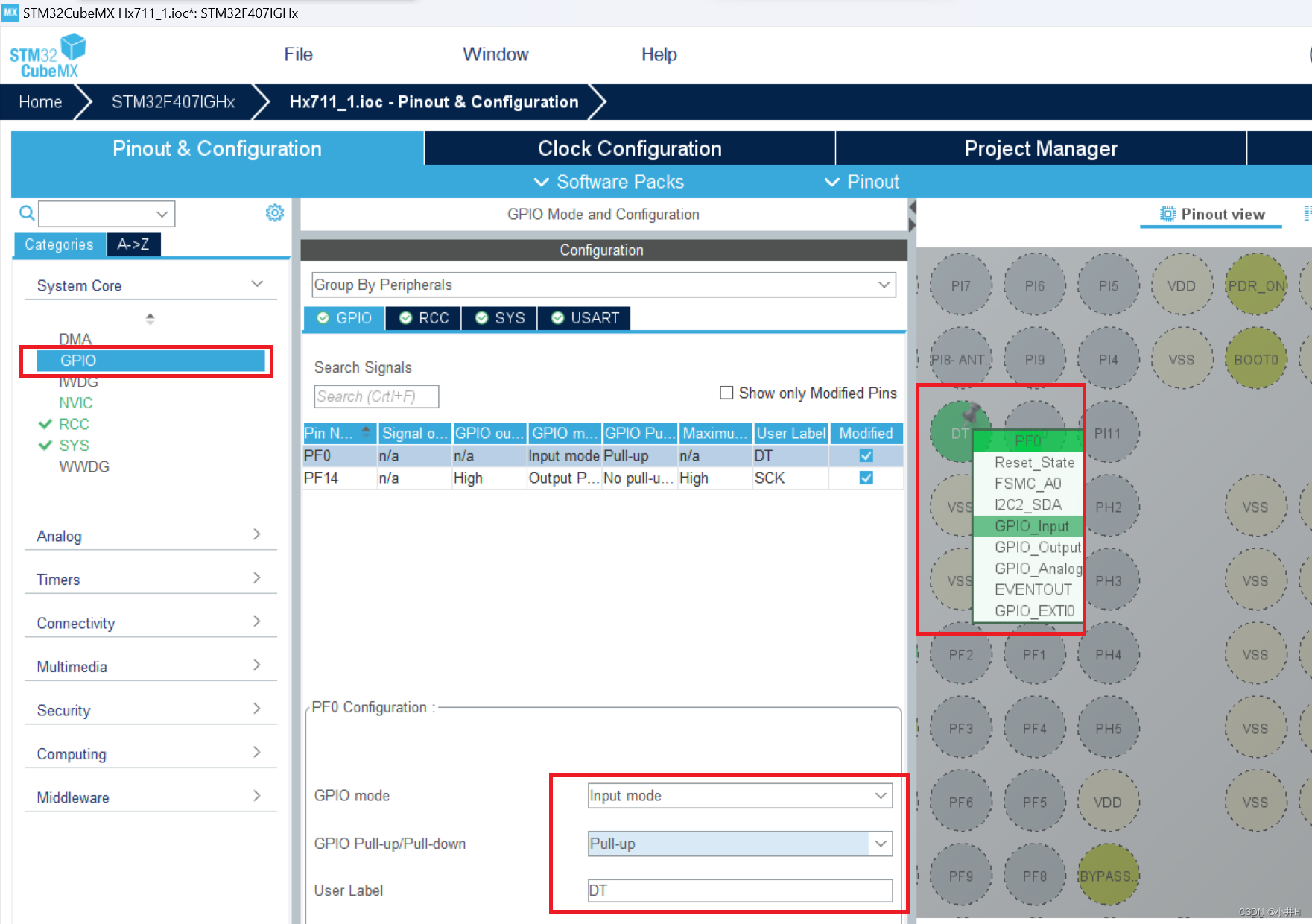Select the PI11 pin in pinout view

tap(1109, 434)
